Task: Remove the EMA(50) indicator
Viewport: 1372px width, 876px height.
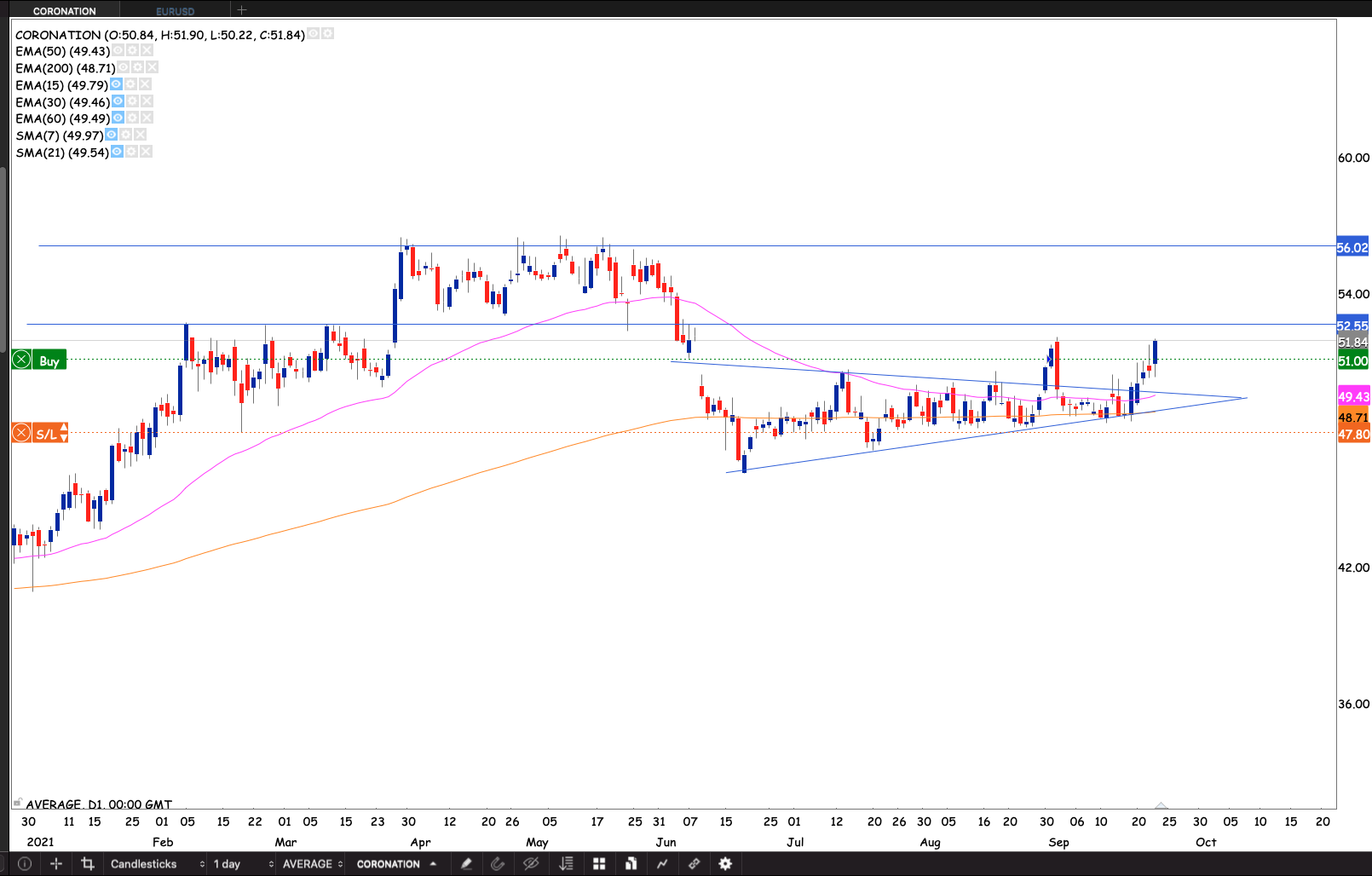Action: click(x=147, y=50)
